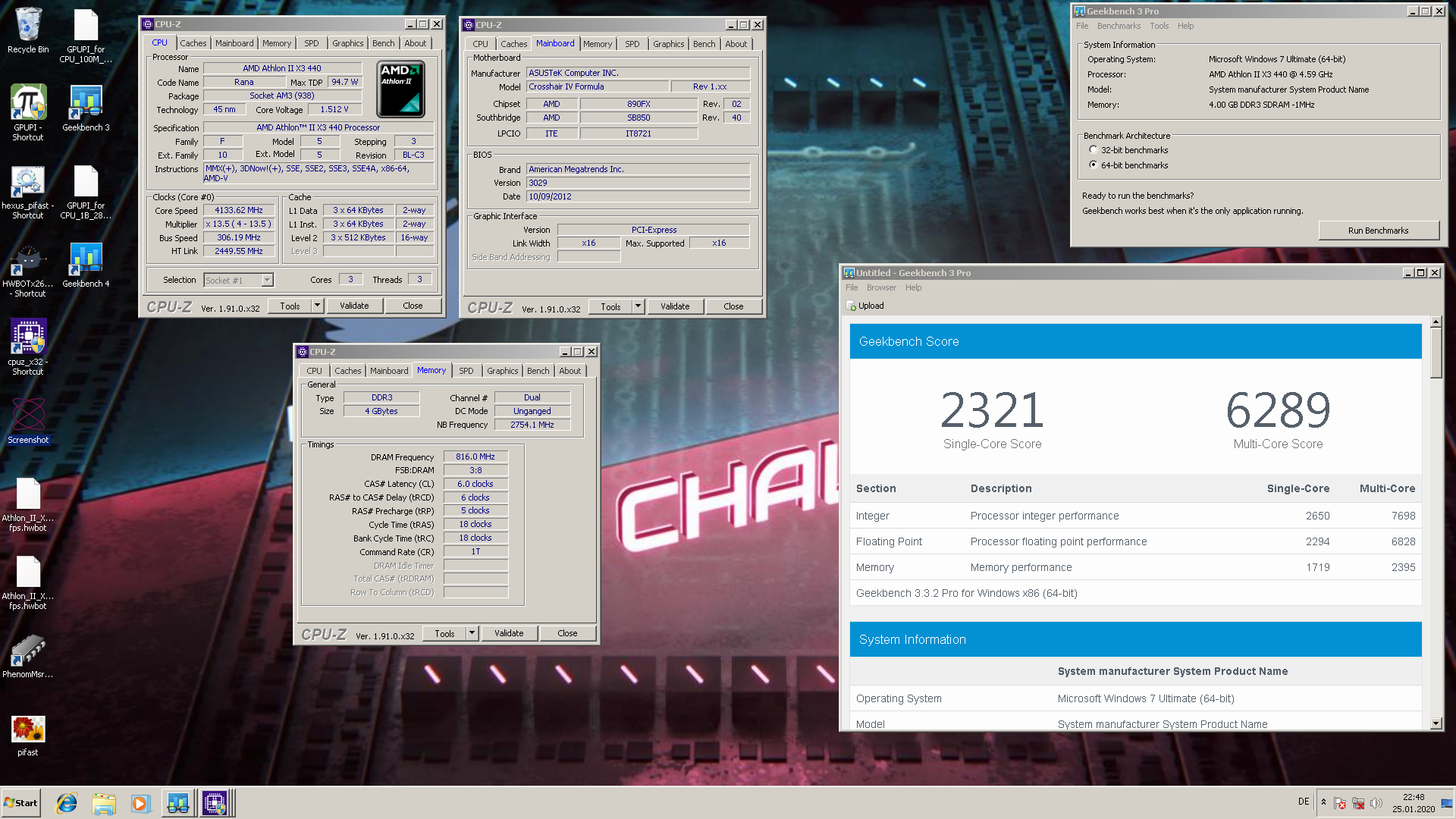Click Crosshair IV Formula model field
This screenshot has height=819, width=1456.
point(598,86)
